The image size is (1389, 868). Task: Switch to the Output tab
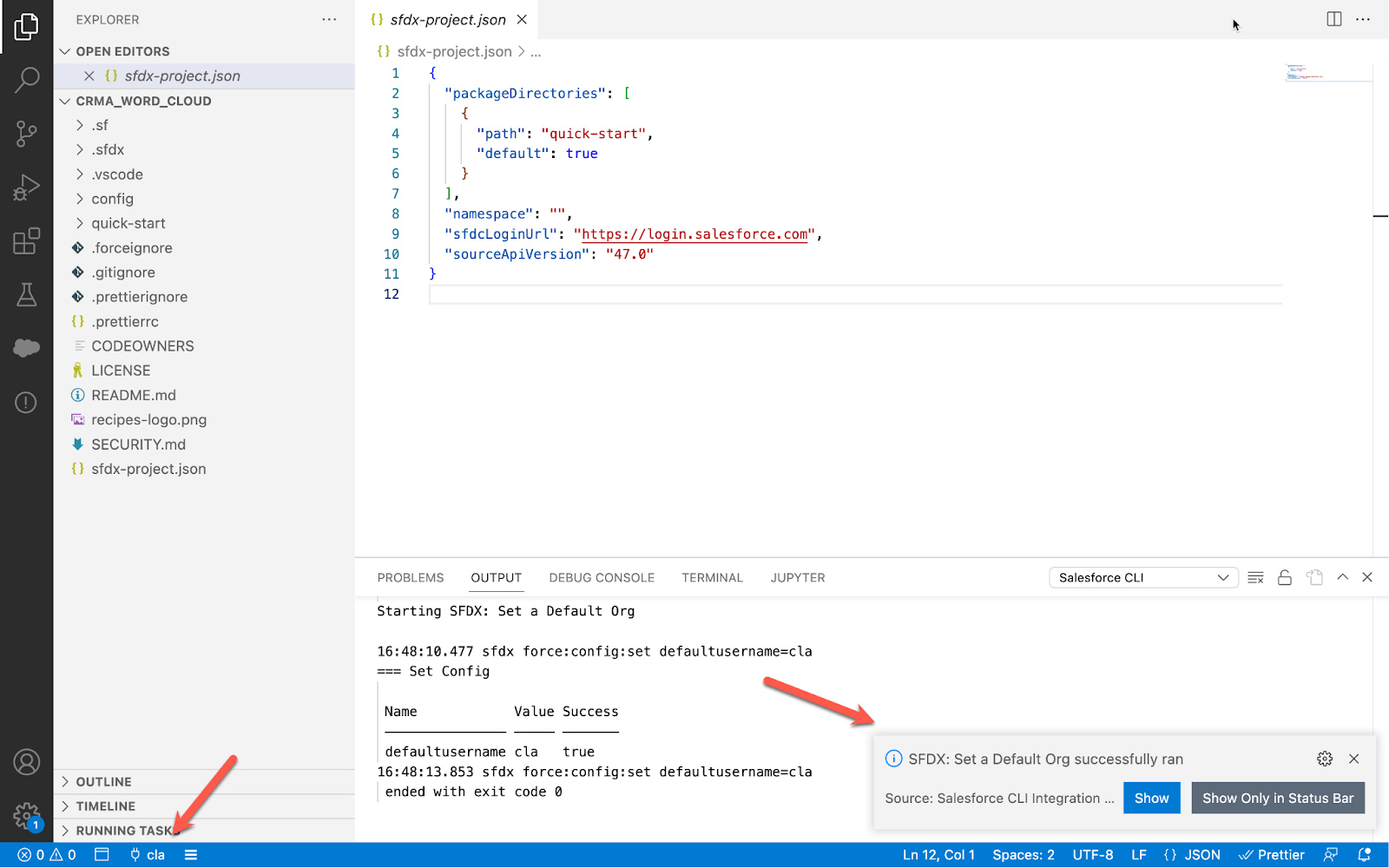coord(497,578)
